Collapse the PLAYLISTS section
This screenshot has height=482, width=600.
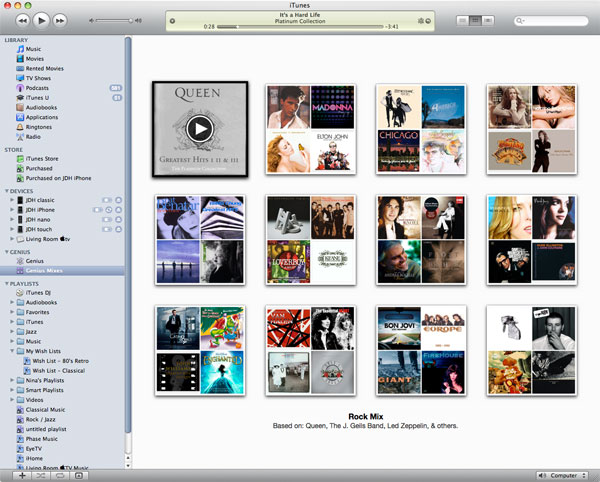[x=7, y=284]
